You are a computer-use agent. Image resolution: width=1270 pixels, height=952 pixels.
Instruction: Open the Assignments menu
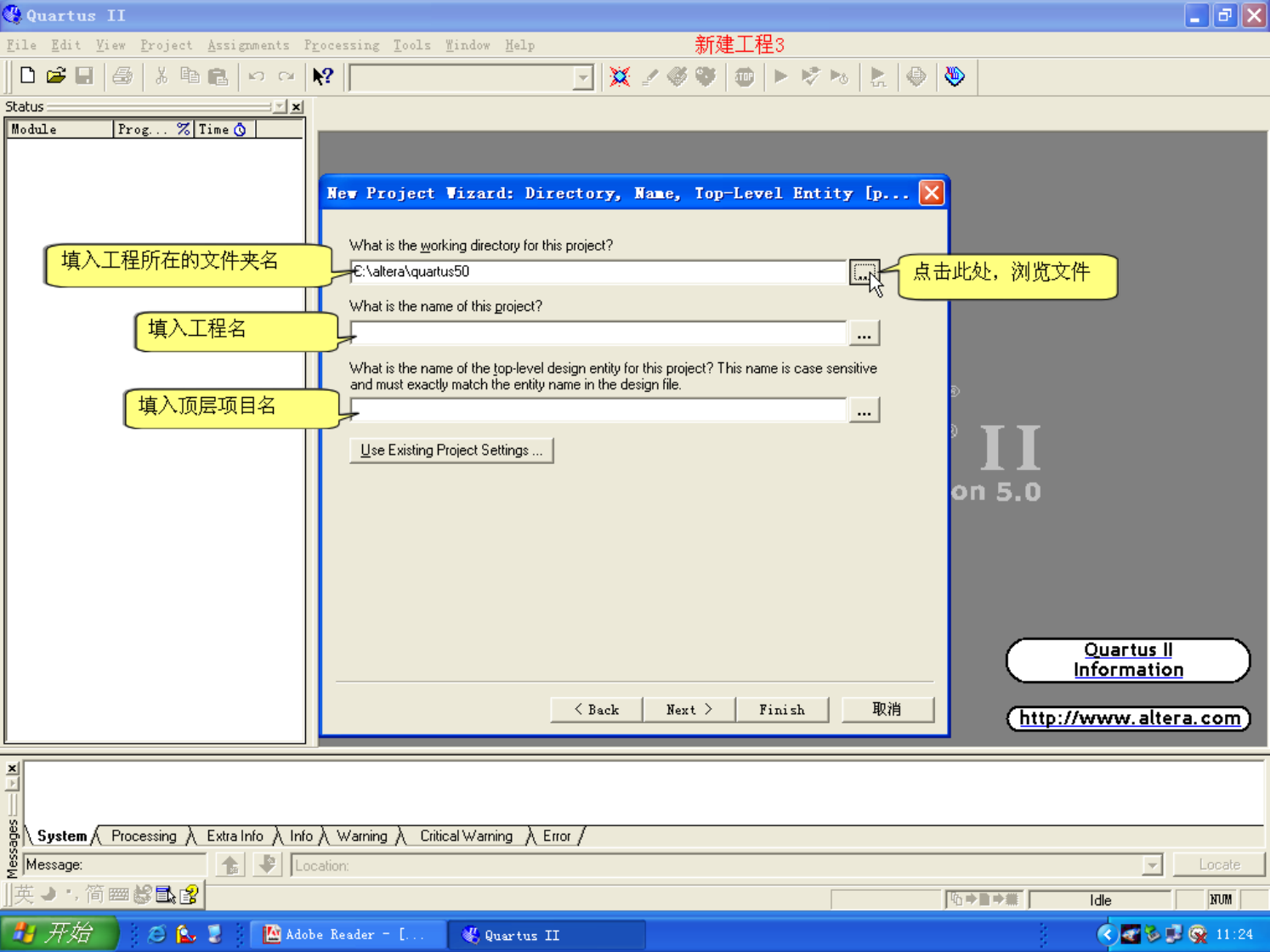click(x=248, y=45)
